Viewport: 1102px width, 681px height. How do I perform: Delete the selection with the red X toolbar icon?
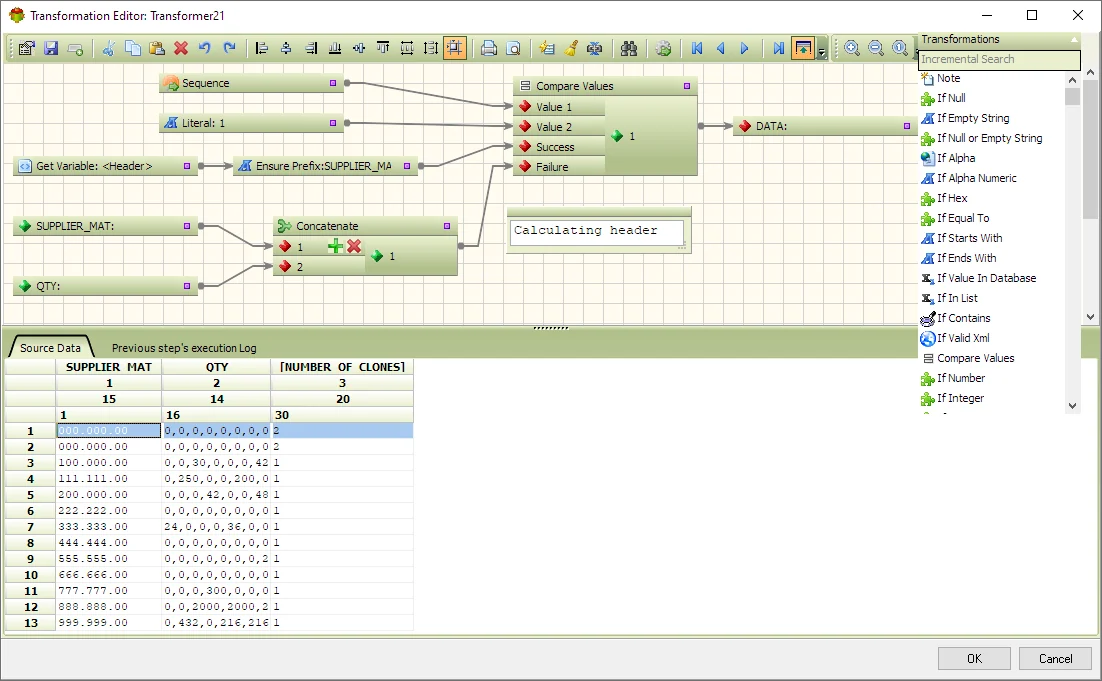tap(181, 48)
